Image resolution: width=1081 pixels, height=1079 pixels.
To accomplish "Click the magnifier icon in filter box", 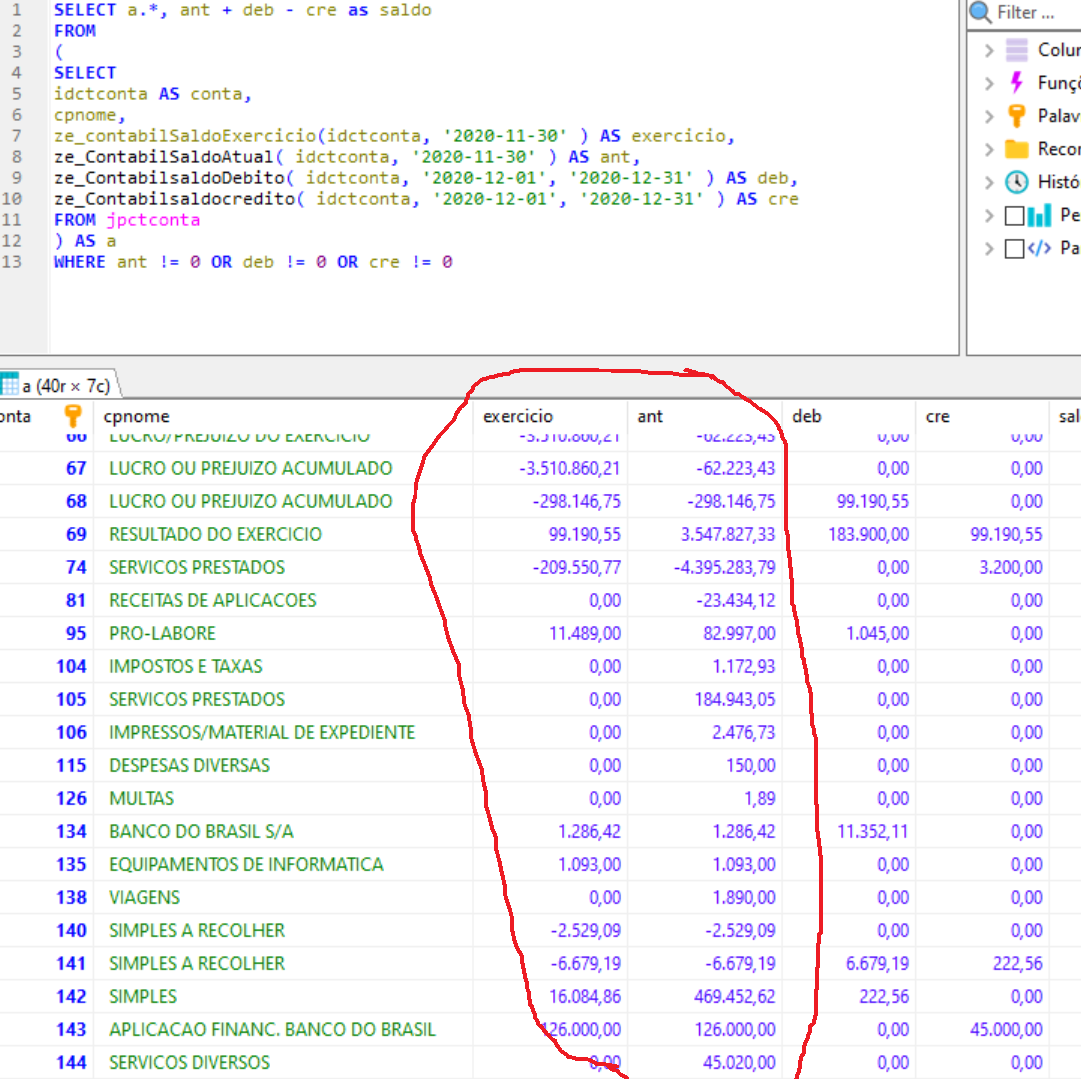I will (x=981, y=13).
